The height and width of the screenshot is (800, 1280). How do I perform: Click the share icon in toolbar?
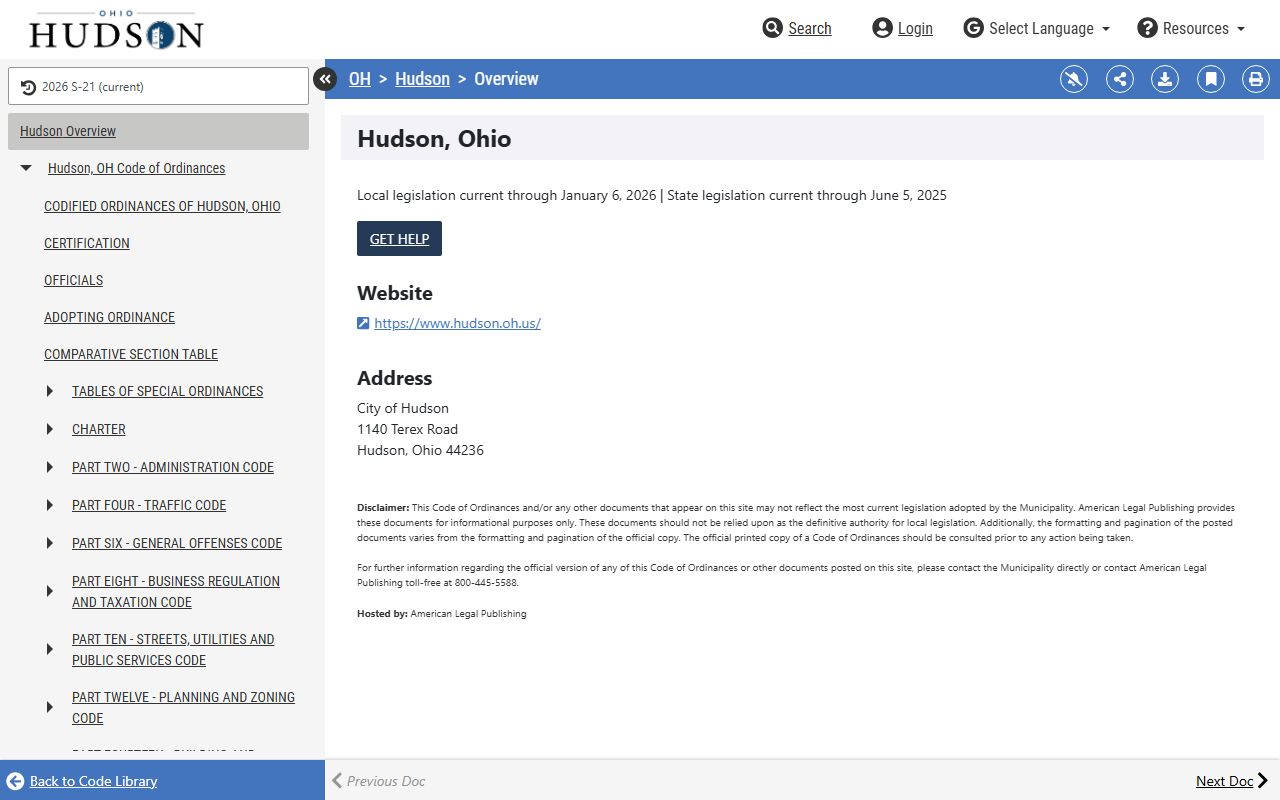click(1120, 79)
